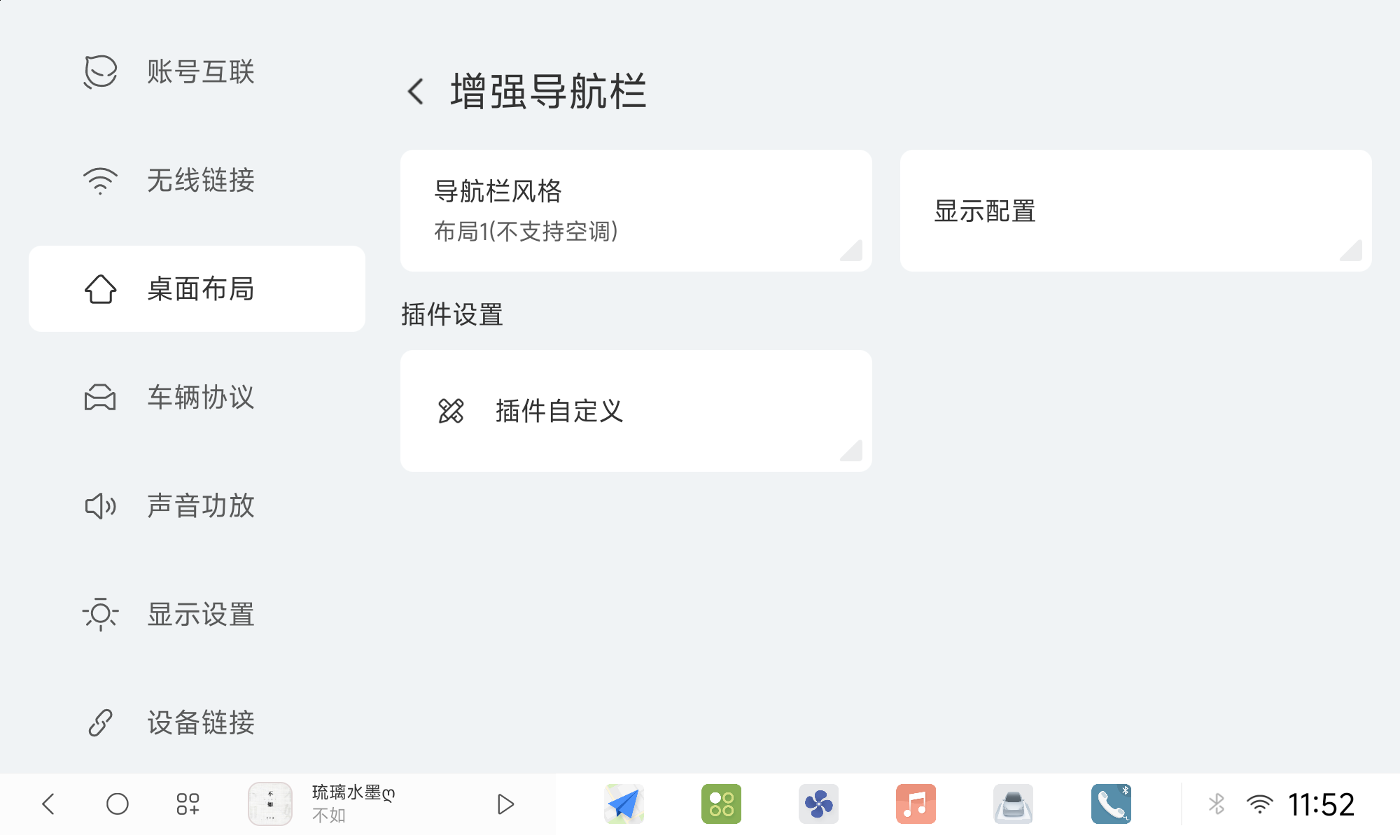Tap the back arrow next to 增强导航栏
The height and width of the screenshot is (840, 1400).
pos(416,91)
